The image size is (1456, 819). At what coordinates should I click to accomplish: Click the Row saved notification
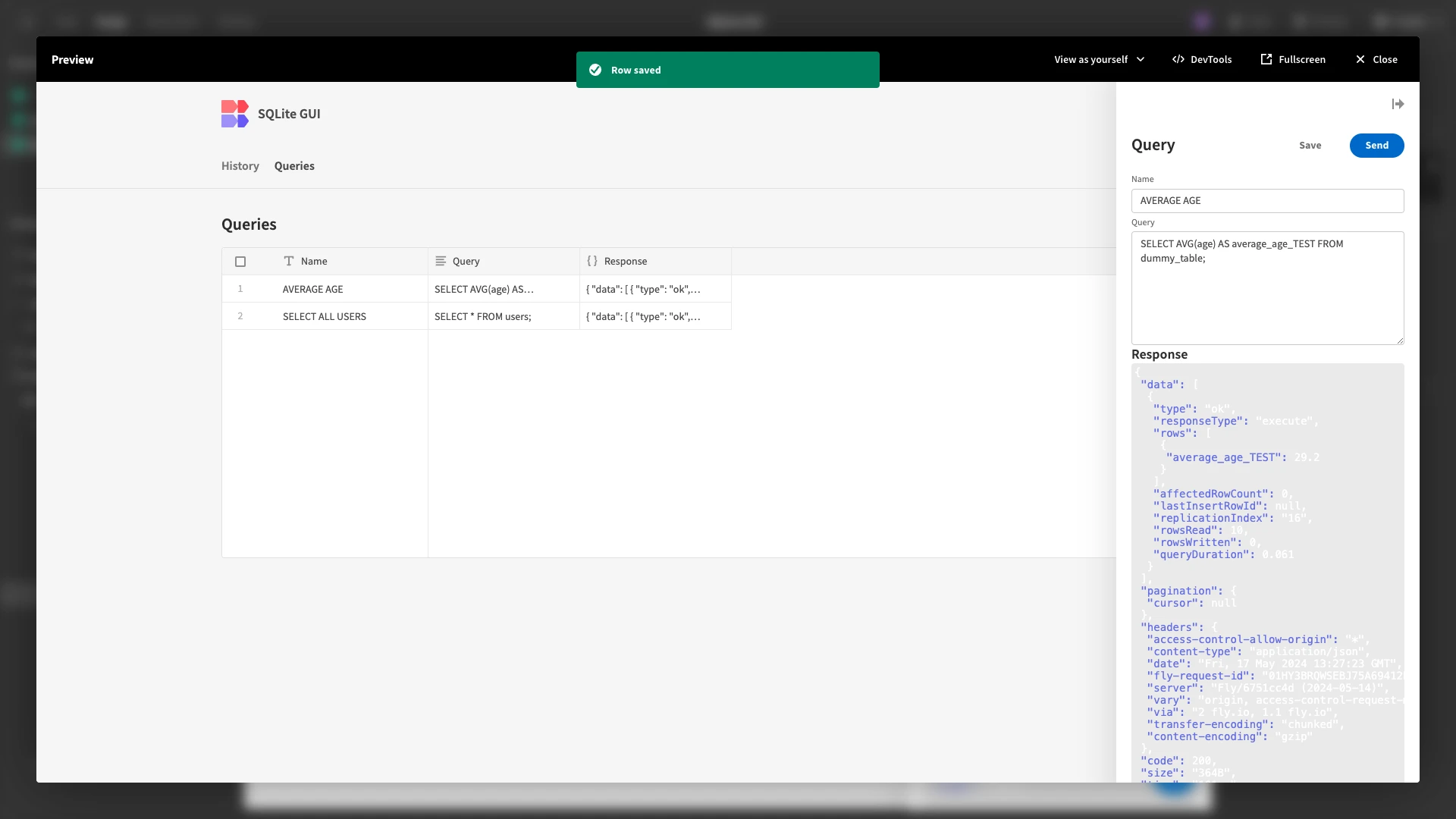coord(727,70)
